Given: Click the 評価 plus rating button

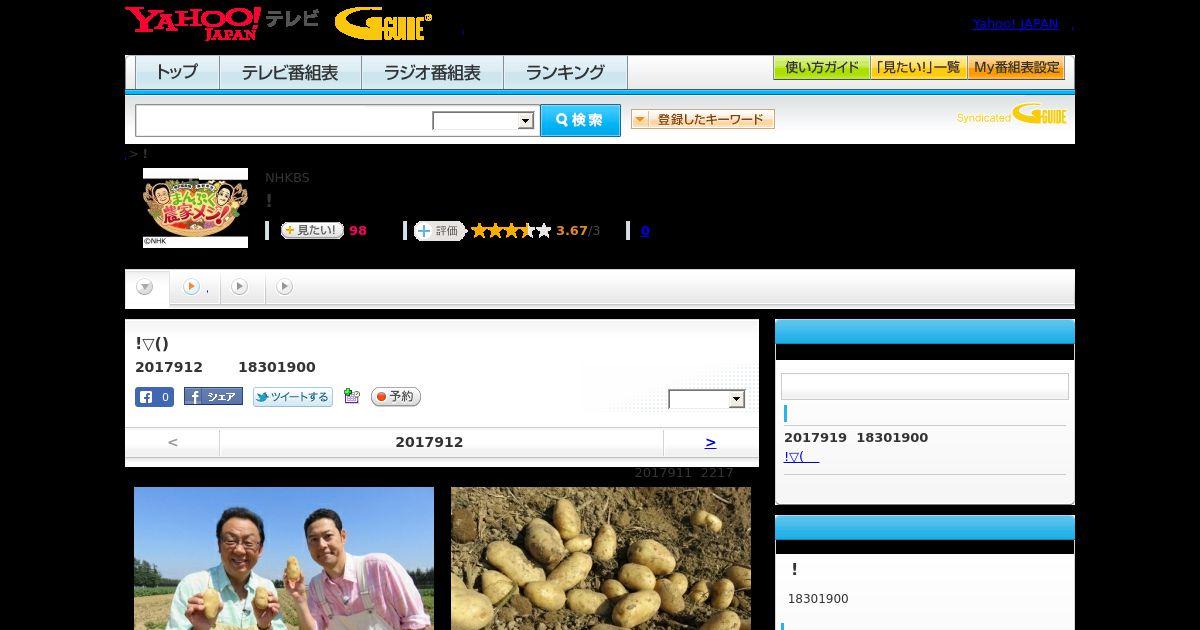Looking at the screenshot, I should 440,231.
